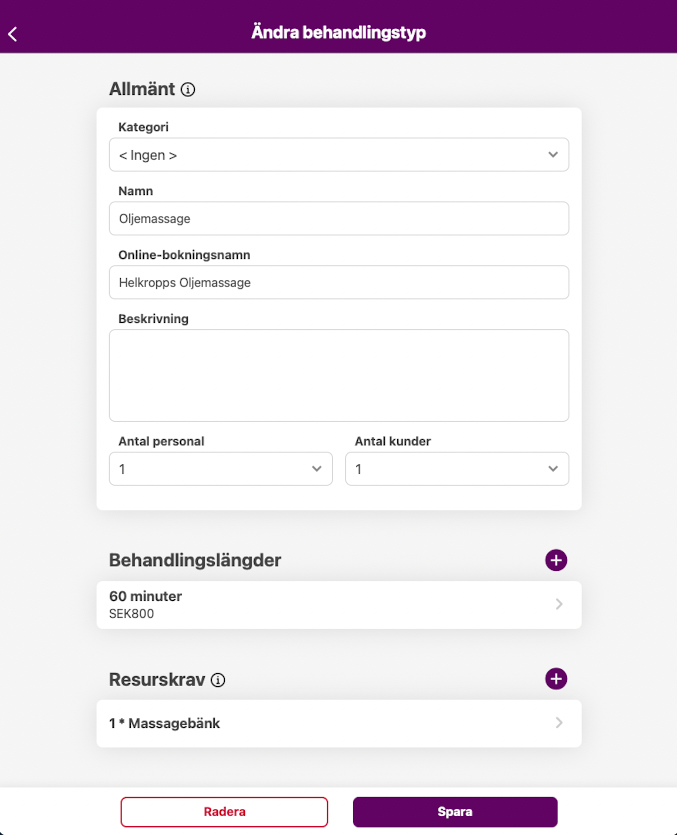This screenshot has width=677, height=835.
Task: Click the Namn input field
Action: click(x=338, y=218)
